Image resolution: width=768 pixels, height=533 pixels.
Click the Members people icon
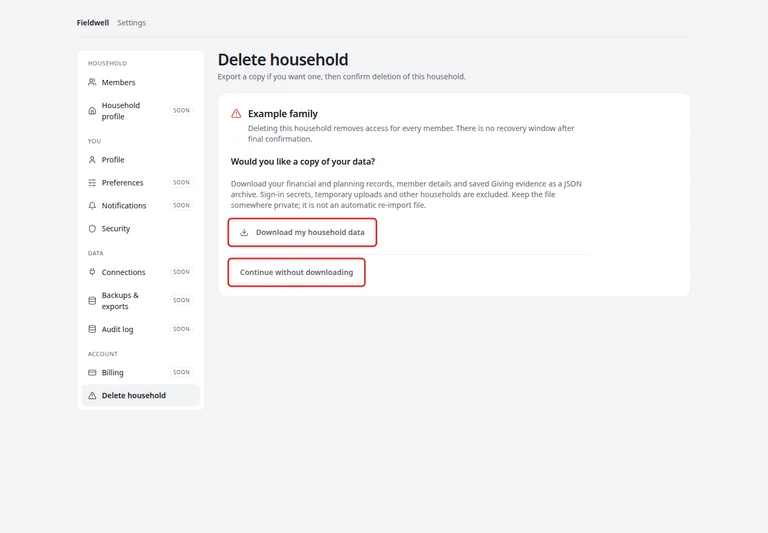pyautogui.click(x=92, y=82)
